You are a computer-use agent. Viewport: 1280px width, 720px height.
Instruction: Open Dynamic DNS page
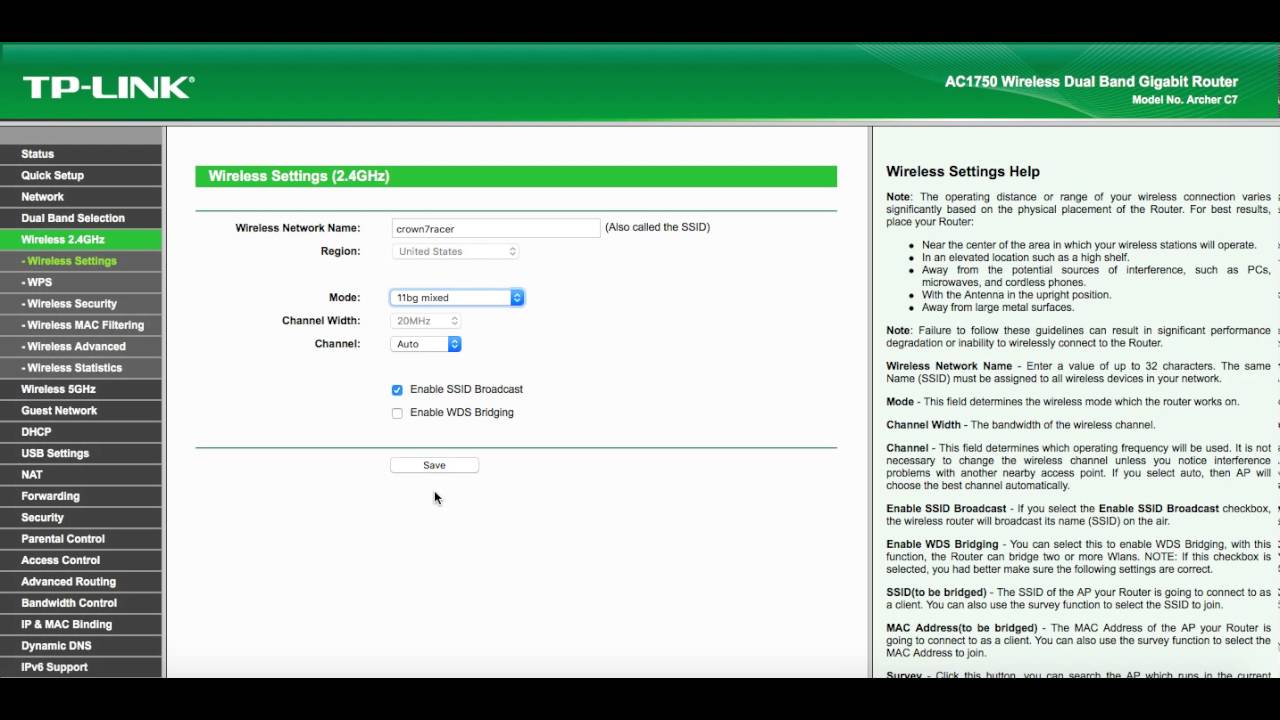[80, 645]
